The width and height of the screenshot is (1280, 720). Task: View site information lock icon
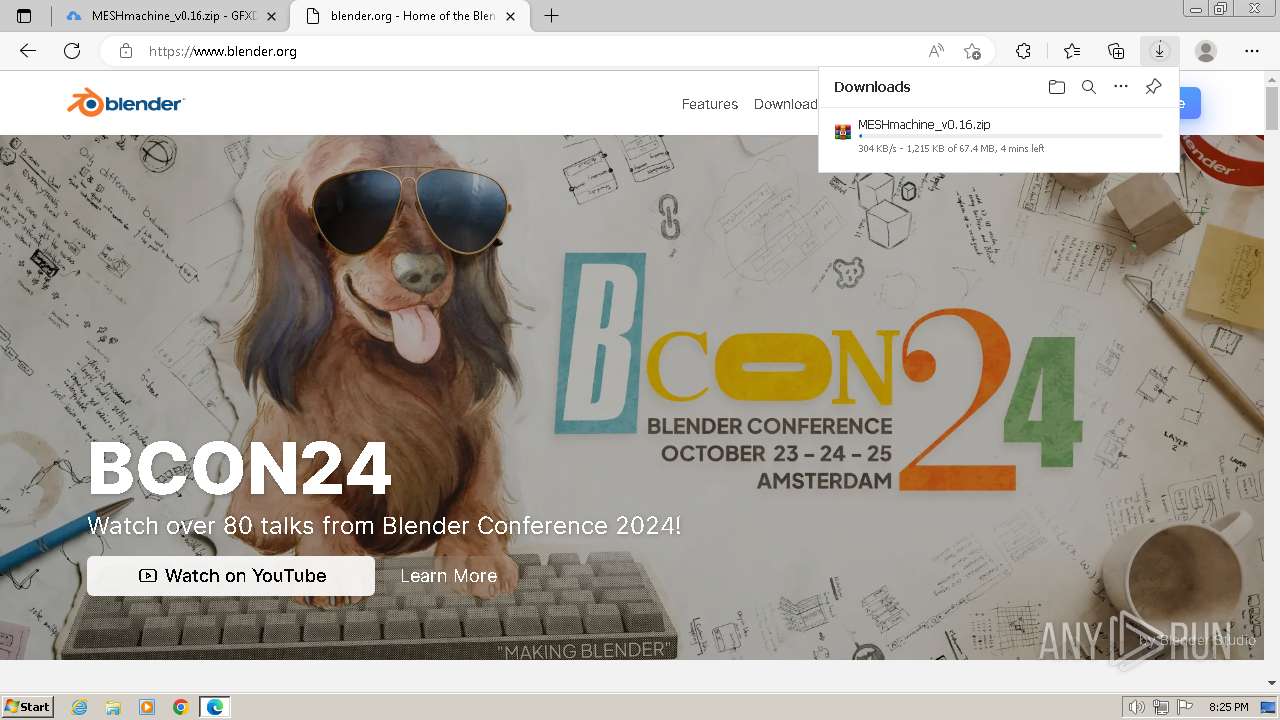[126, 51]
